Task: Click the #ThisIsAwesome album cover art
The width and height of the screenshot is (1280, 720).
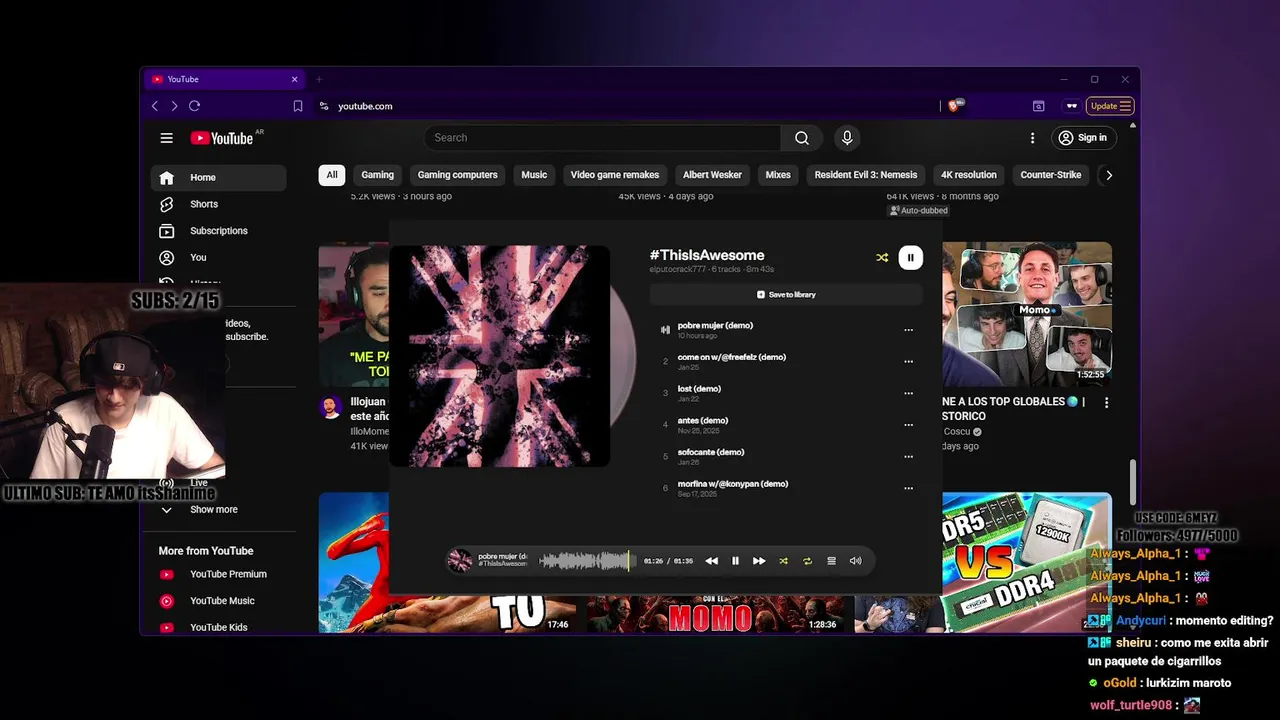Action: pyautogui.click(x=499, y=356)
